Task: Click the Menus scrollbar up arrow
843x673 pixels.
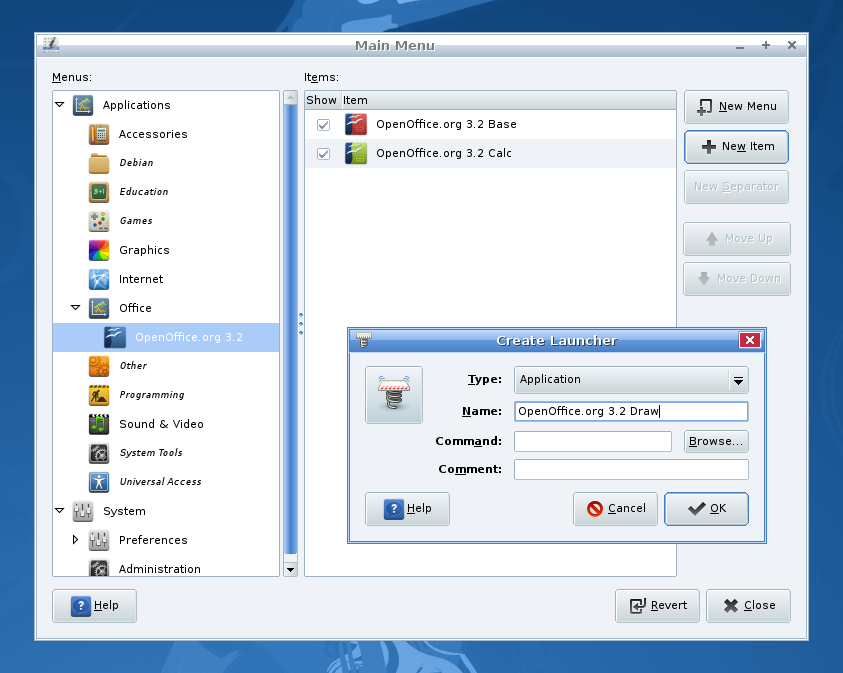Action: [x=291, y=97]
